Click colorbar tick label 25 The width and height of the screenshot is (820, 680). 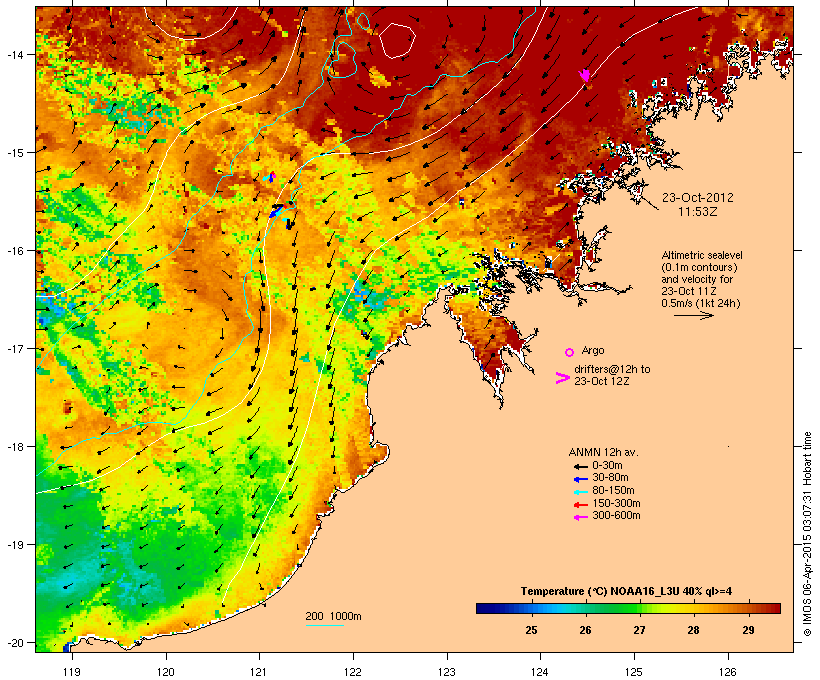(x=531, y=630)
